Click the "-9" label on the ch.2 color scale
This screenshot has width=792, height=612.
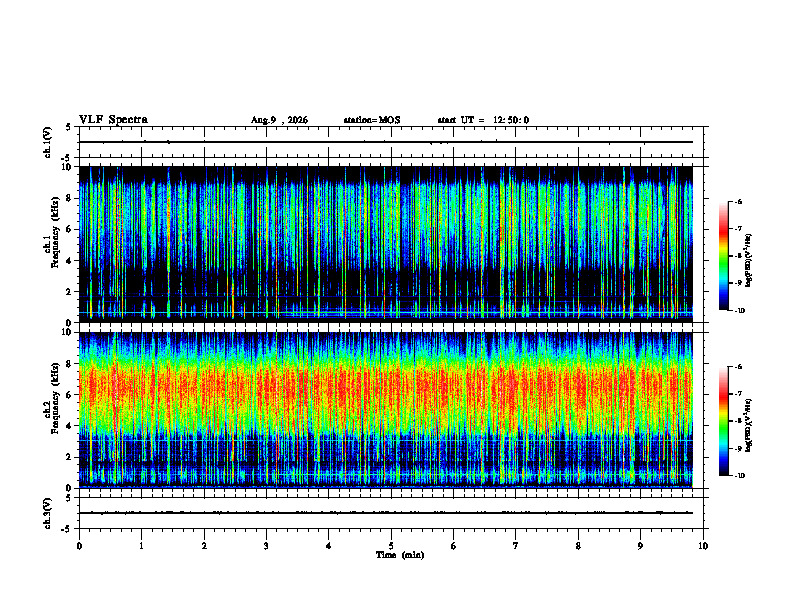(x=738, y=448)
